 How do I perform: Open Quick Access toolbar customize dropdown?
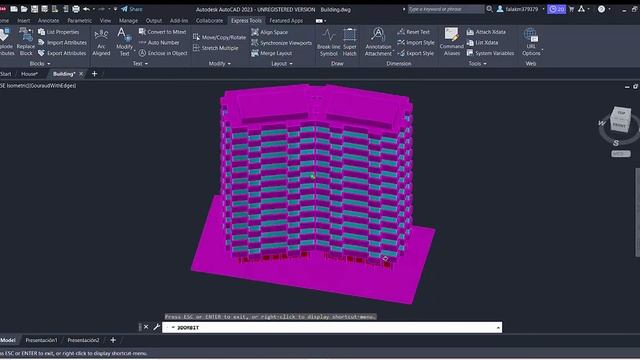pos(115,9)
